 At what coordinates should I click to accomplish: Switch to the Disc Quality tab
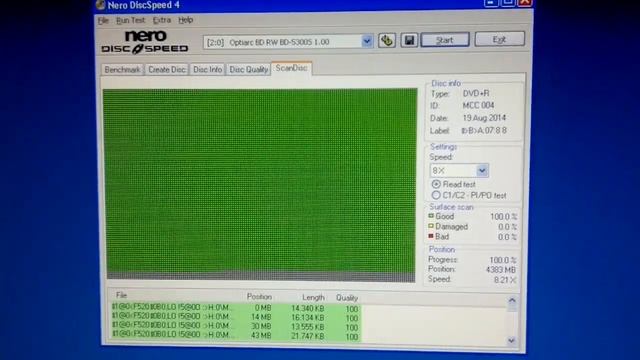(x=248, y=69)
